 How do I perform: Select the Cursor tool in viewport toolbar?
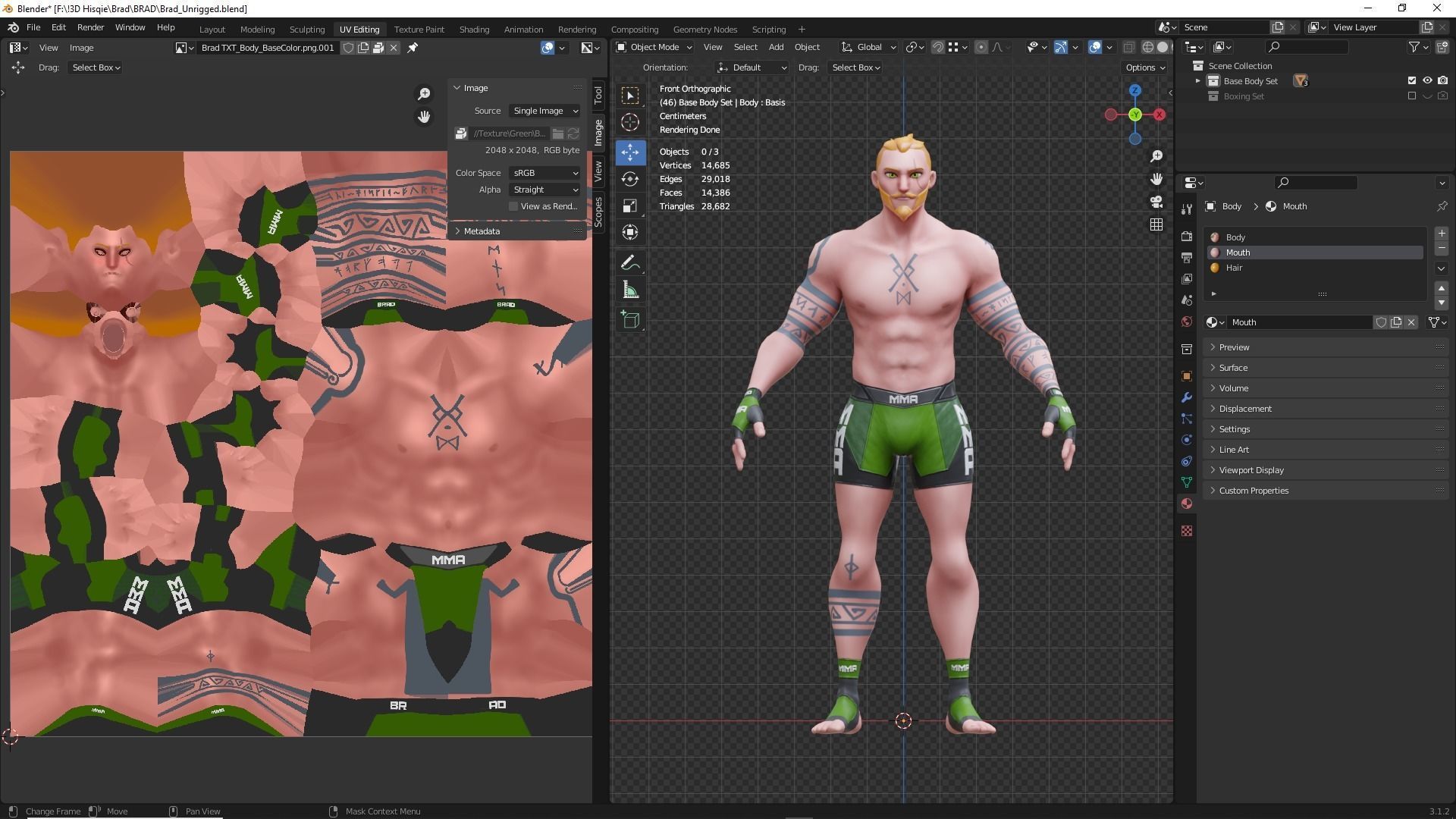click(630, 122)
